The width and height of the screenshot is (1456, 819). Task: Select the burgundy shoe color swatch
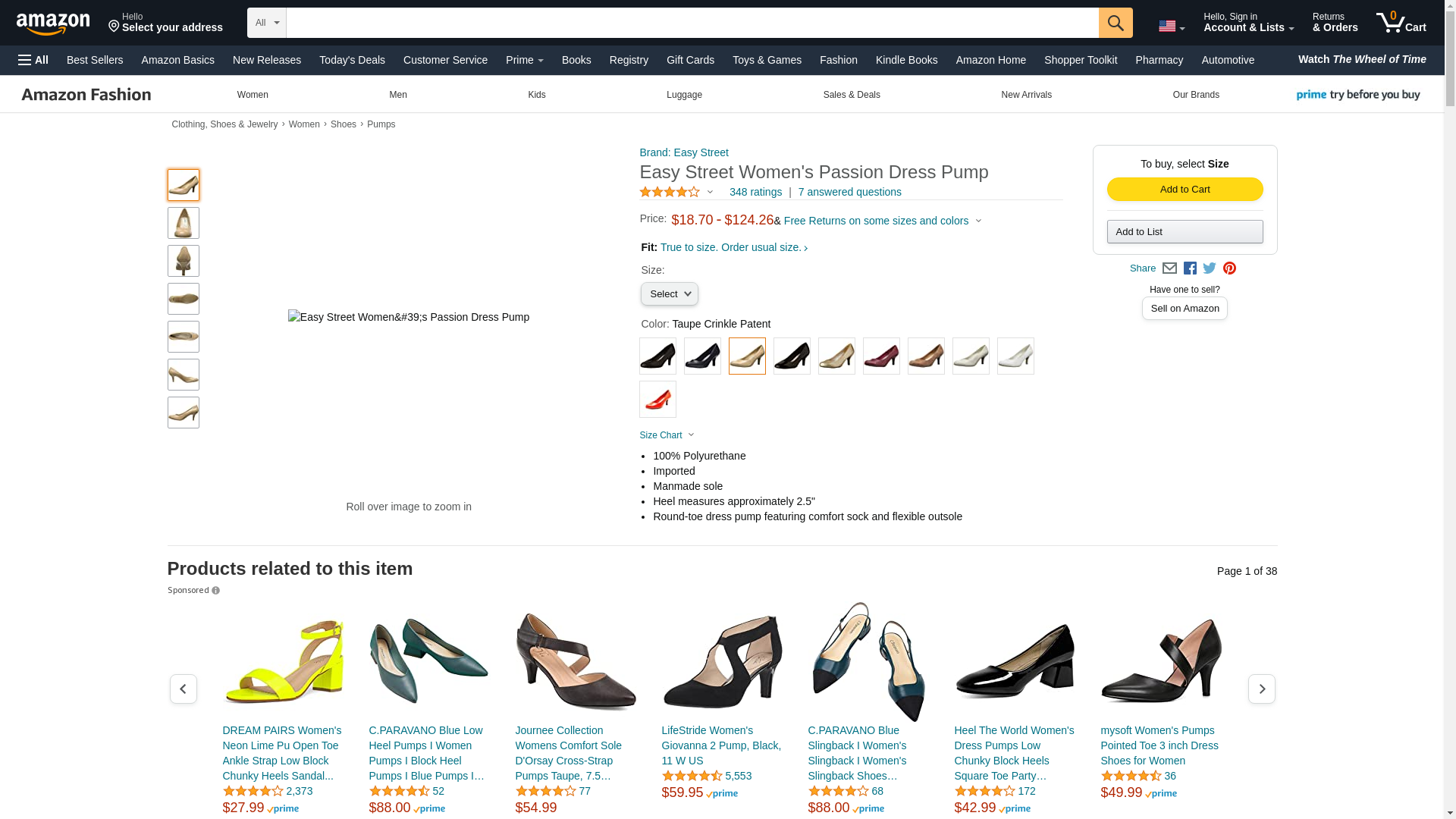(x=881, y=356)
